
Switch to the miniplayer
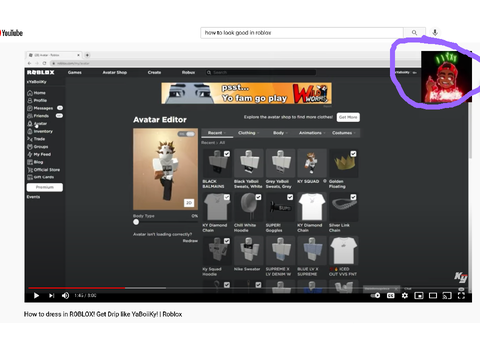pos(419,296)
